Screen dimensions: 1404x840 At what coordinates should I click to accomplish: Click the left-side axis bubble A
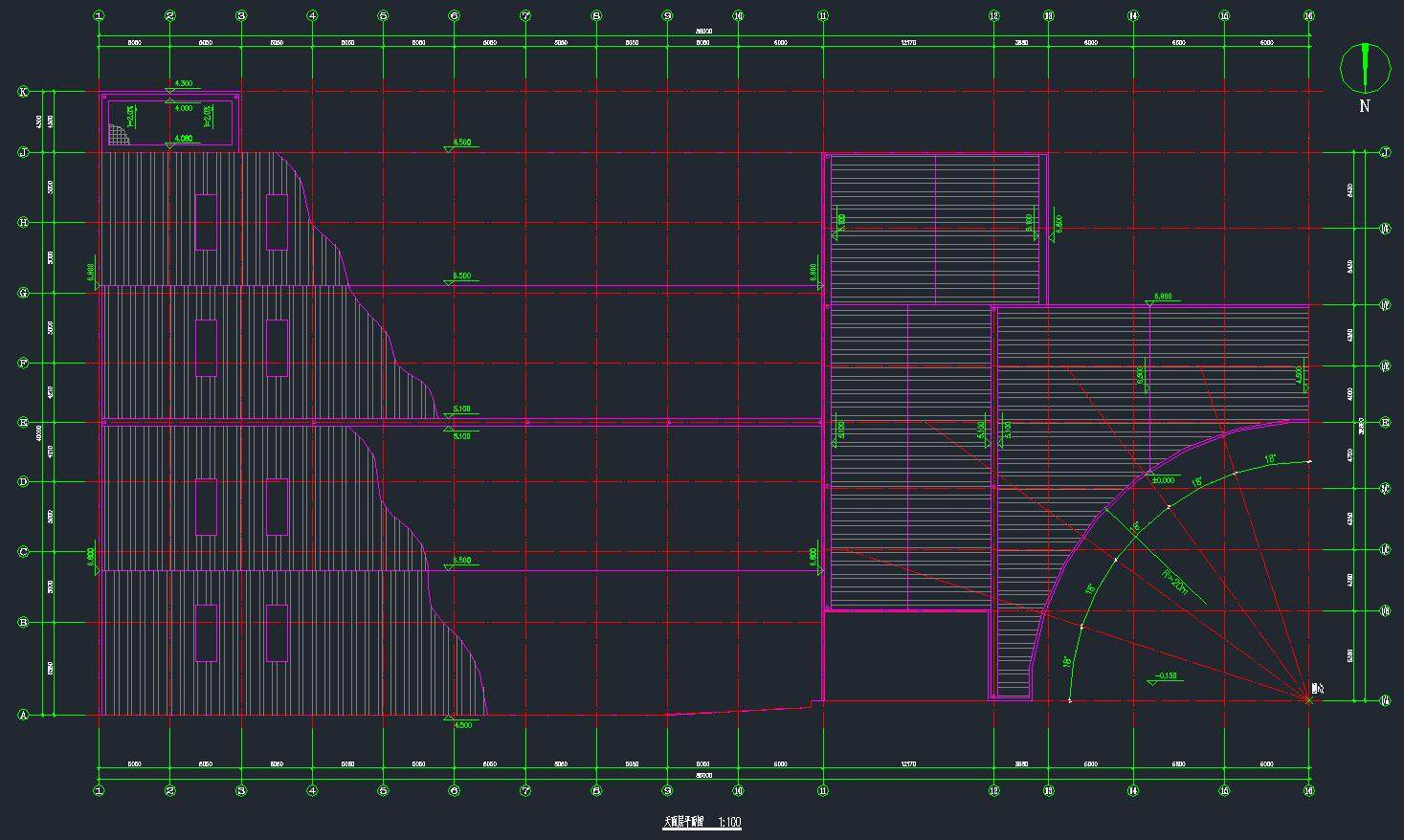click(x=24, y=715)
